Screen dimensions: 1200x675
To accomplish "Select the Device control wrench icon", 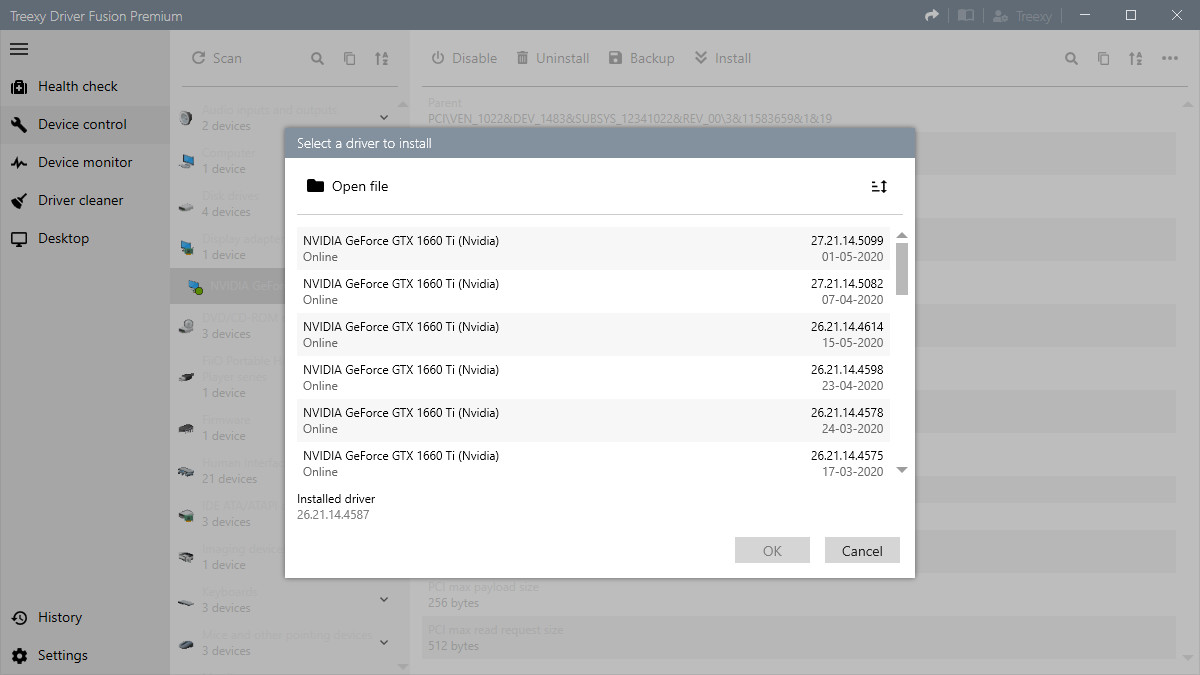I will [18, 124].
